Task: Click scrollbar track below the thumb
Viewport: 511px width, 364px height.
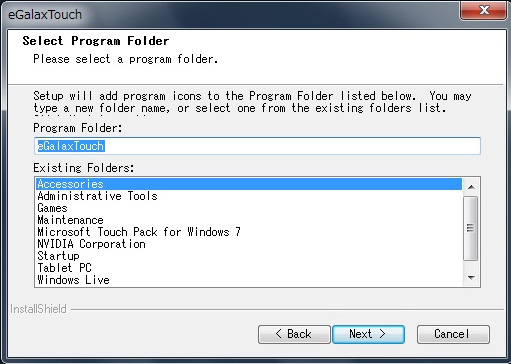Action: tap(471, 265)
